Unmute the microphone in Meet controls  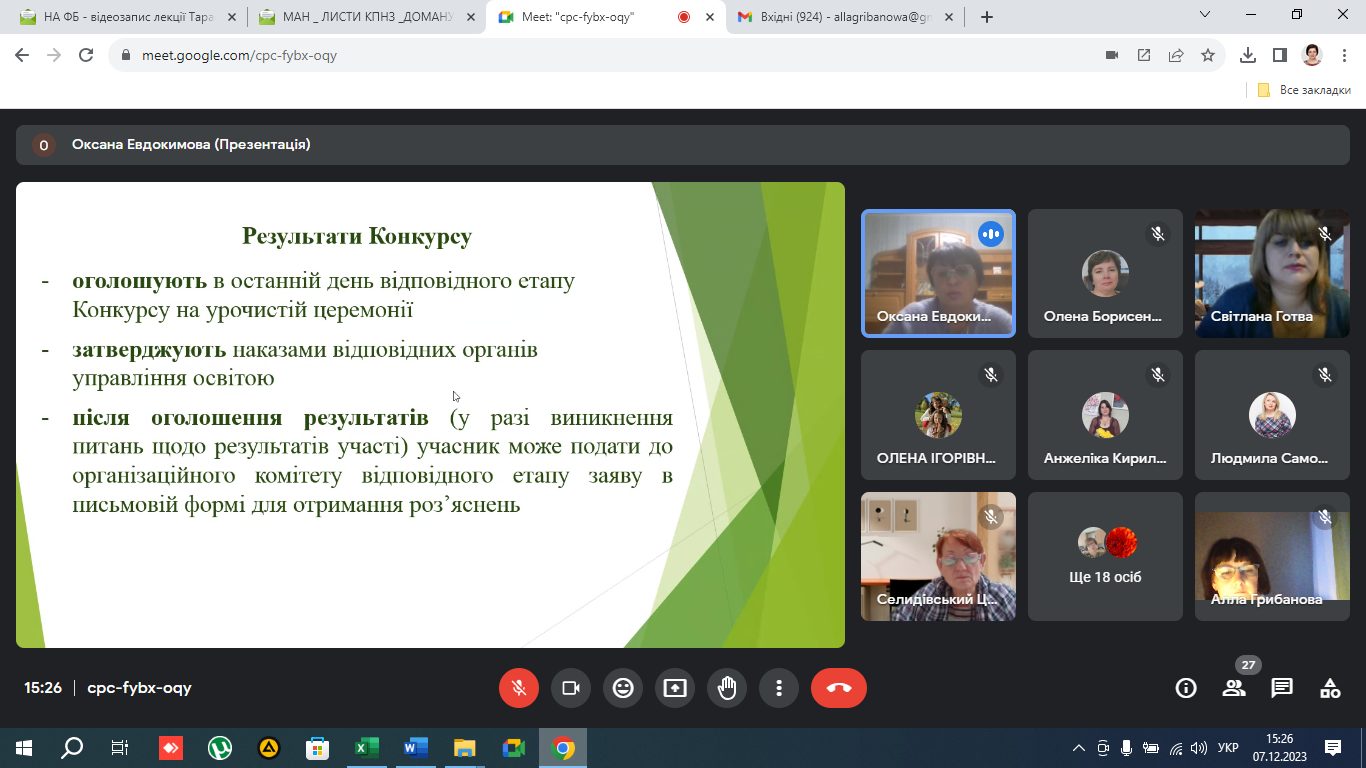(x=519, y=688)
